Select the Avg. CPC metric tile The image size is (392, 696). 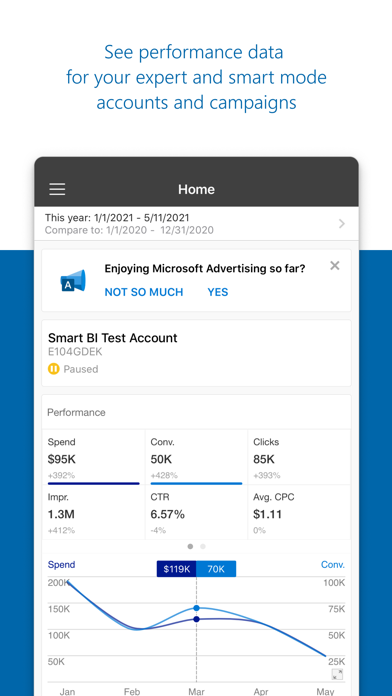tap(299, 512)
